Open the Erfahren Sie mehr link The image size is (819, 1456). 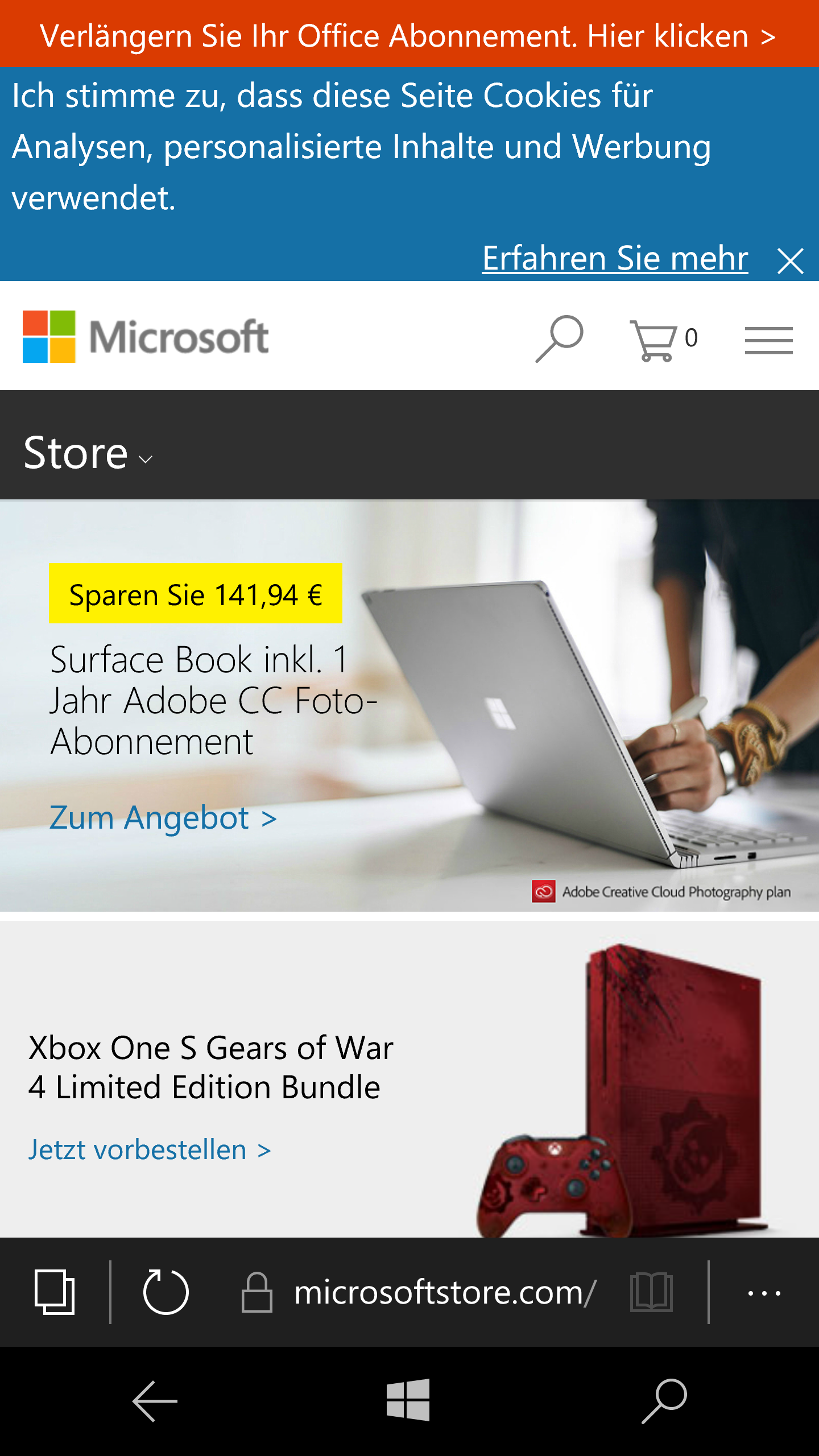tap(615, 258)
